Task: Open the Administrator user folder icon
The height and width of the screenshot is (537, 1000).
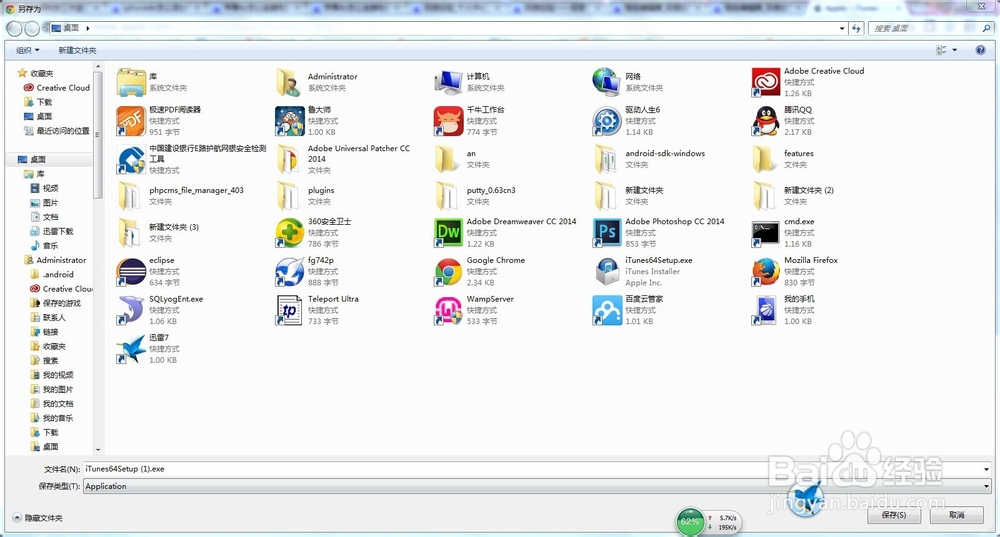Action: click(x=290, y=82)
